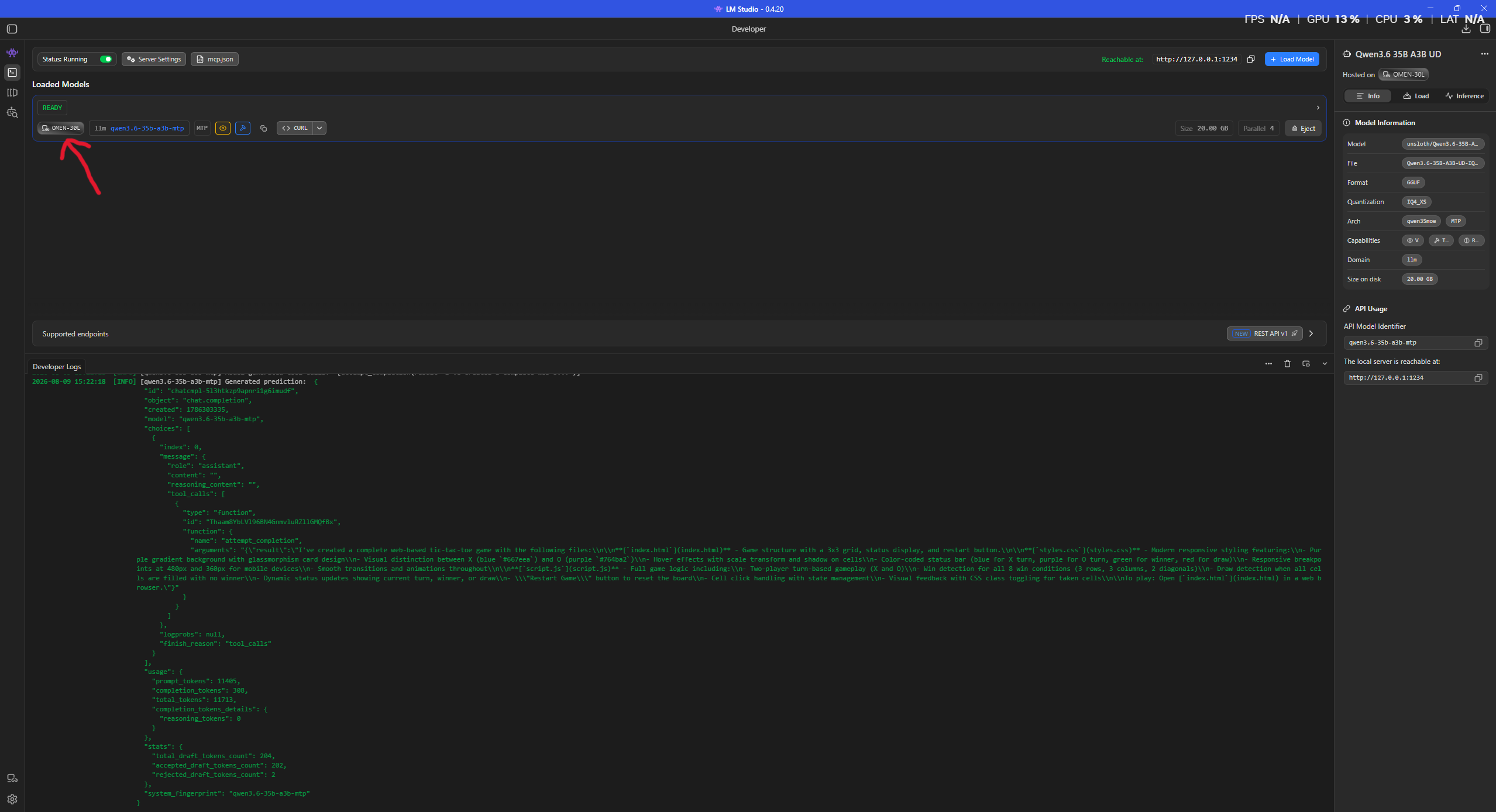Click the MTP badge in the model row

coord(202,128)
